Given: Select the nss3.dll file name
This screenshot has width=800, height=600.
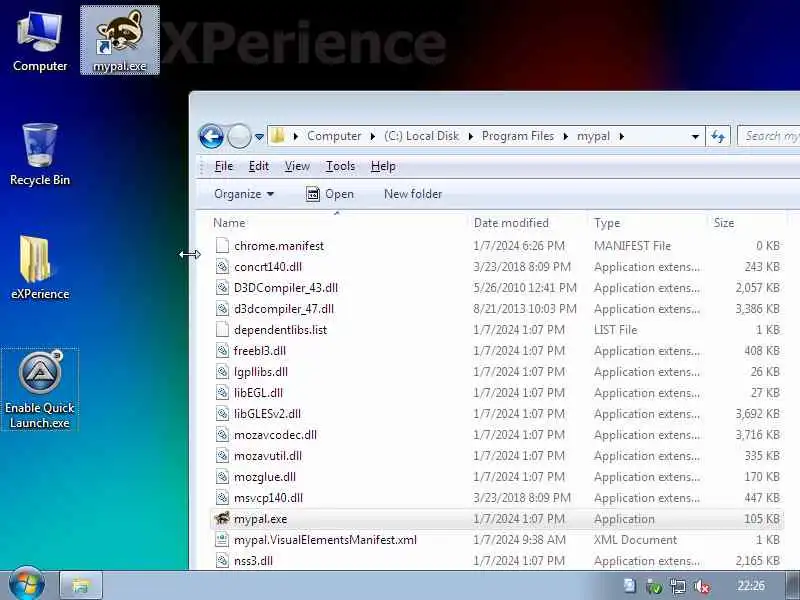Looking at the screenshot, I should tap(253, 561).
